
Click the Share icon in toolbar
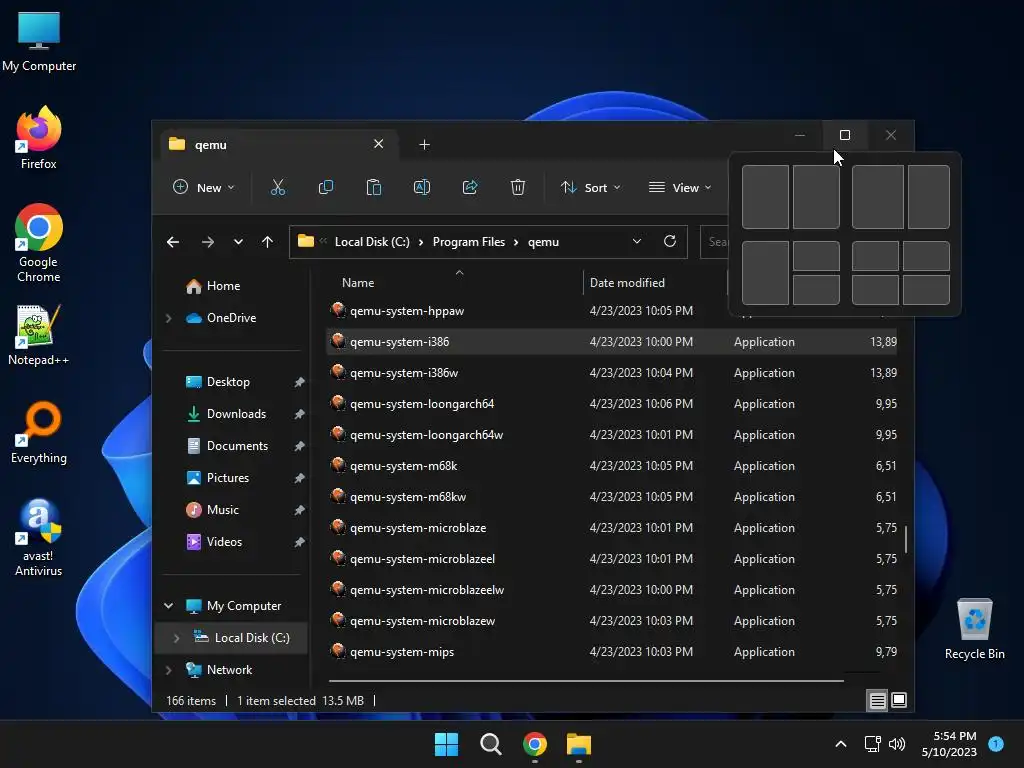point(470,187)
